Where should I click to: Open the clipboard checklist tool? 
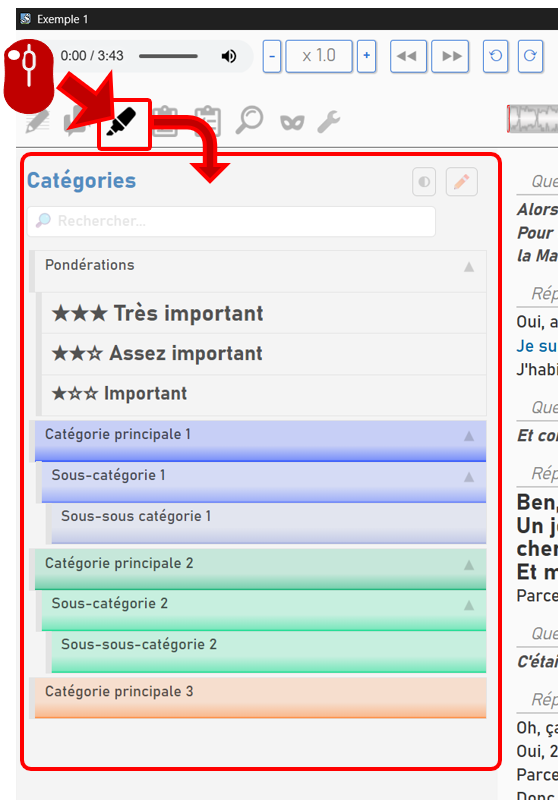(x=208, y=121)
